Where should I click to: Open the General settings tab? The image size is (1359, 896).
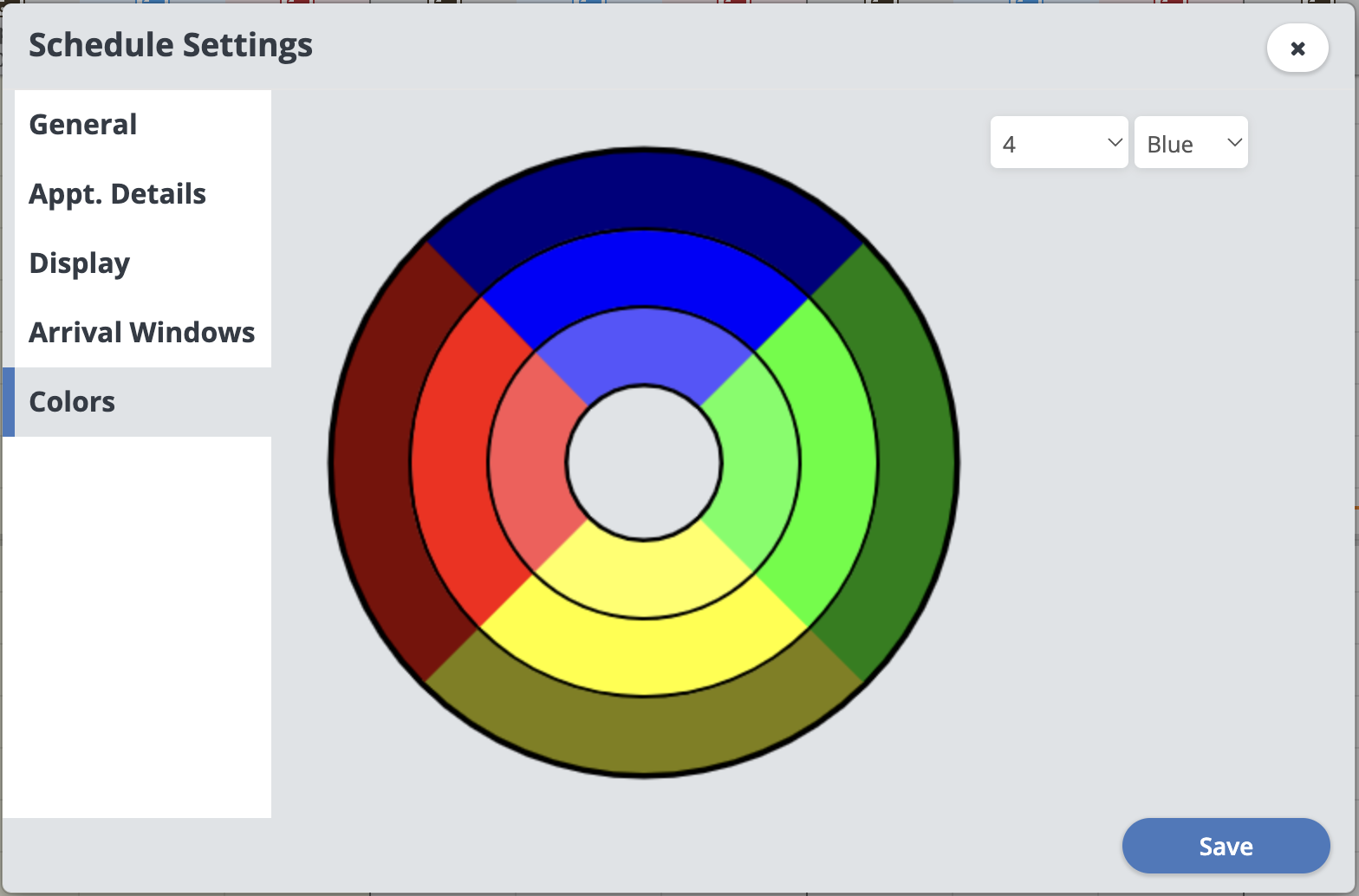point(83,125)
